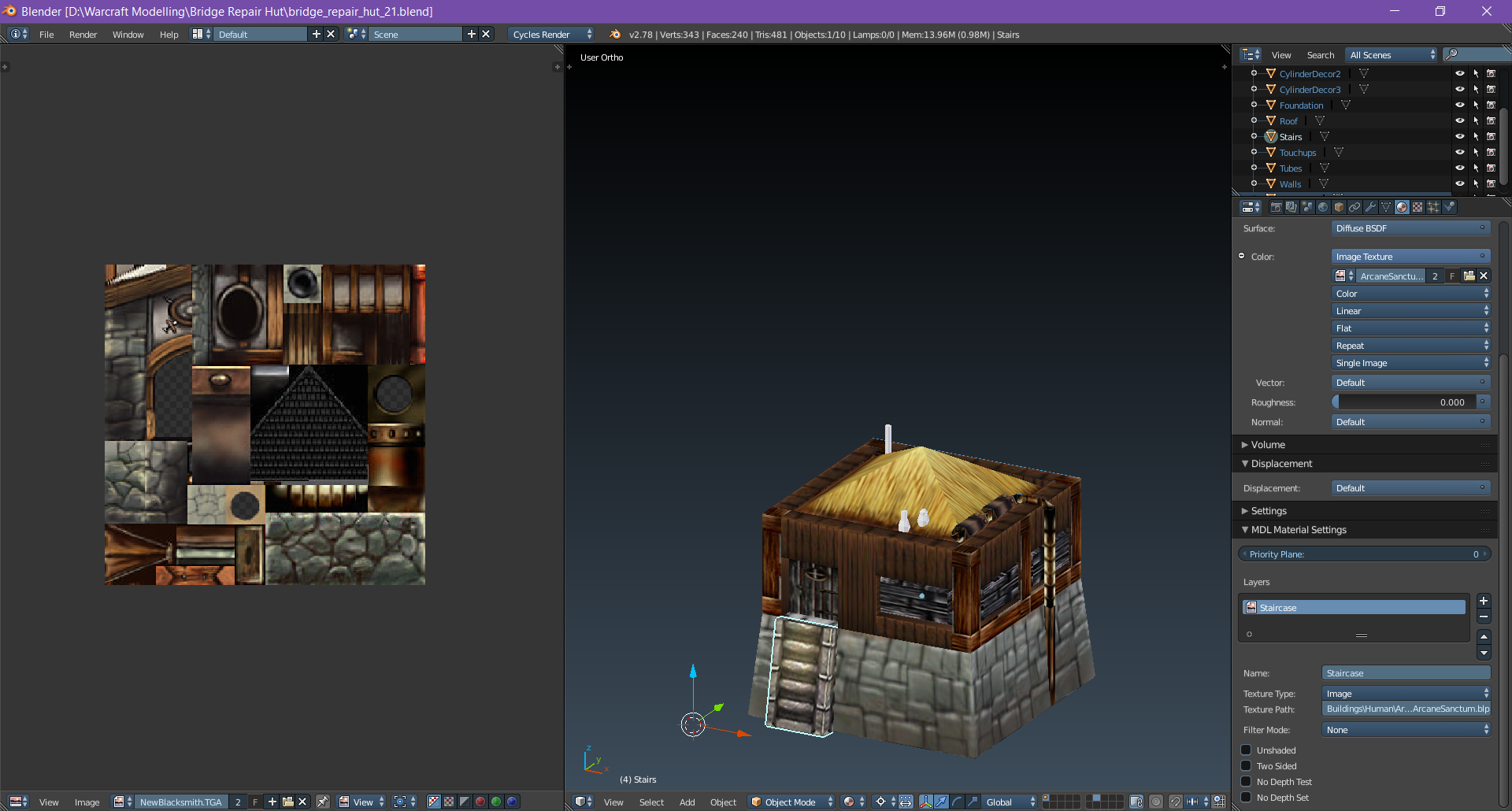The height and width of the screenshot is (811, 1512).
Task: Open the Render properties tab (camera icon)
Action: pos(1276,207)
